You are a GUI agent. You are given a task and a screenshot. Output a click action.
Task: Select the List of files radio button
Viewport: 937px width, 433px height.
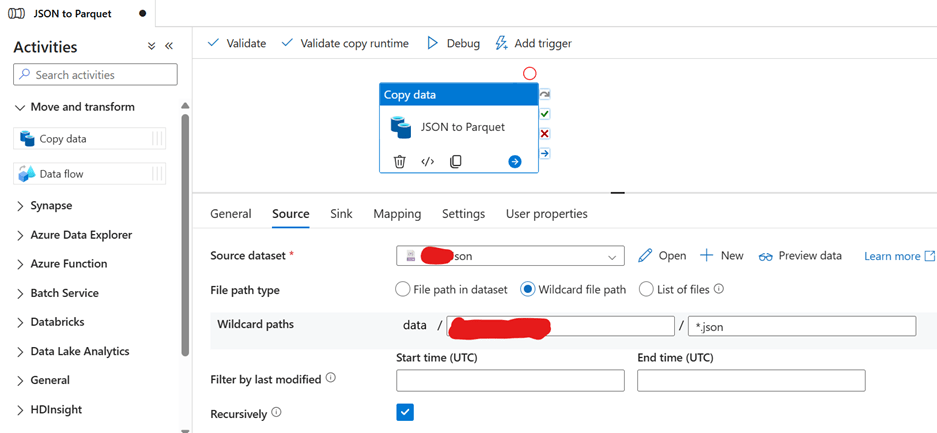click(646, 290)
